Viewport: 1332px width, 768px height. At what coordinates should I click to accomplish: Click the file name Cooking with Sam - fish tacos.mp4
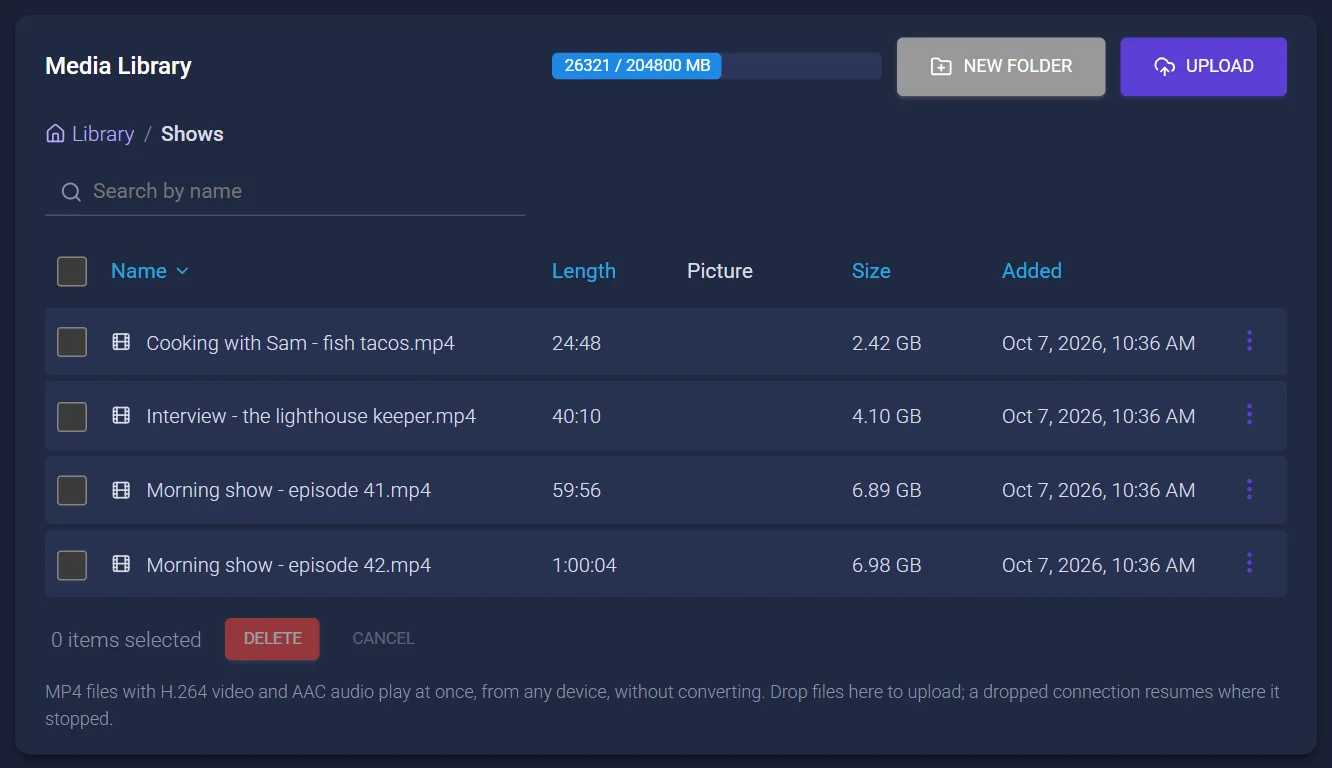tap(301, 343)
